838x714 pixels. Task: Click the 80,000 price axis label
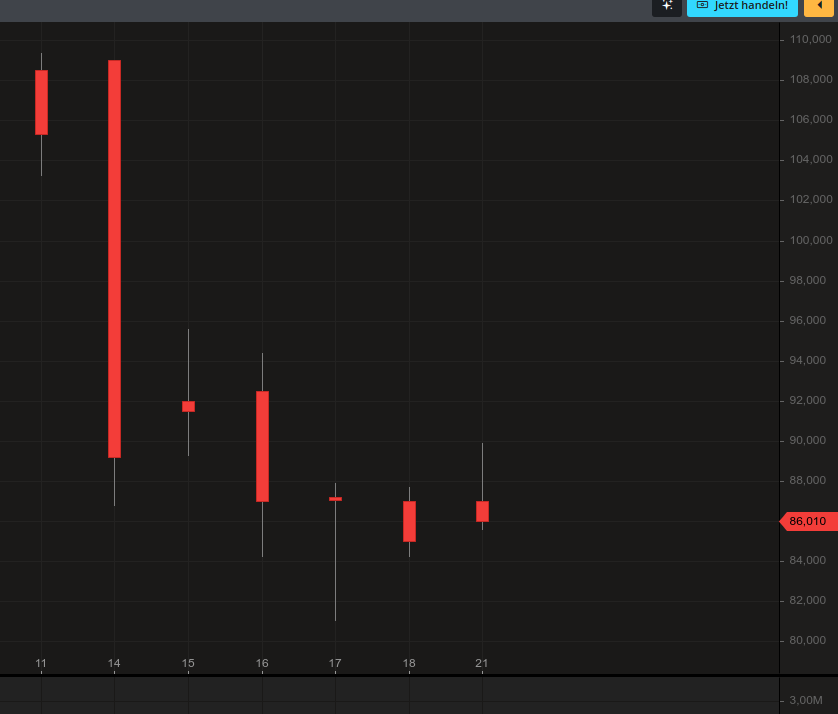coord(810,640)
